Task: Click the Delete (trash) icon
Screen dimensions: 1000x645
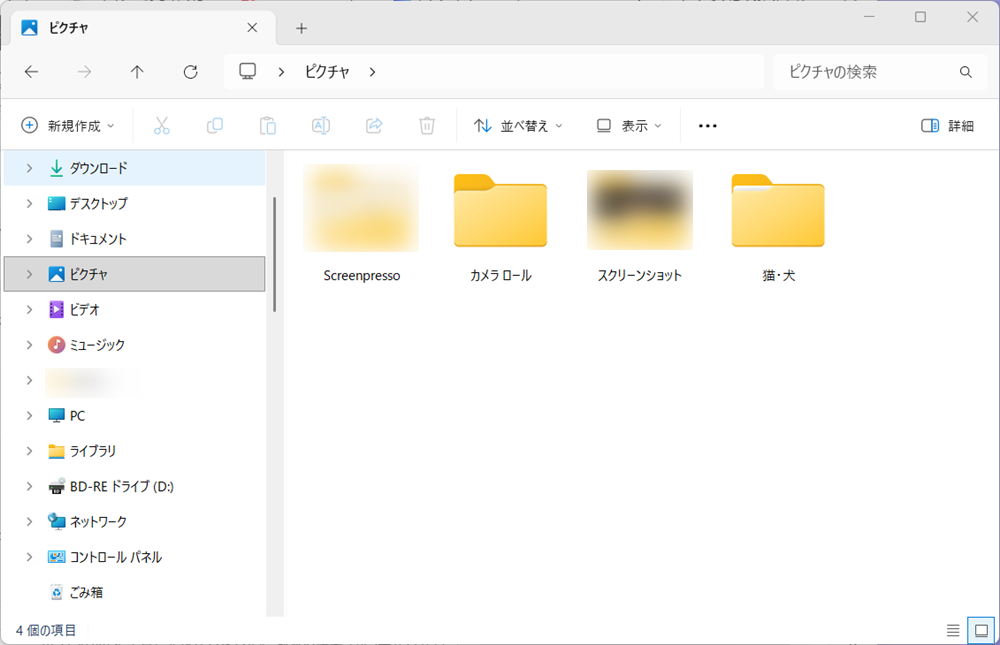Action: (x=426, y=125)
